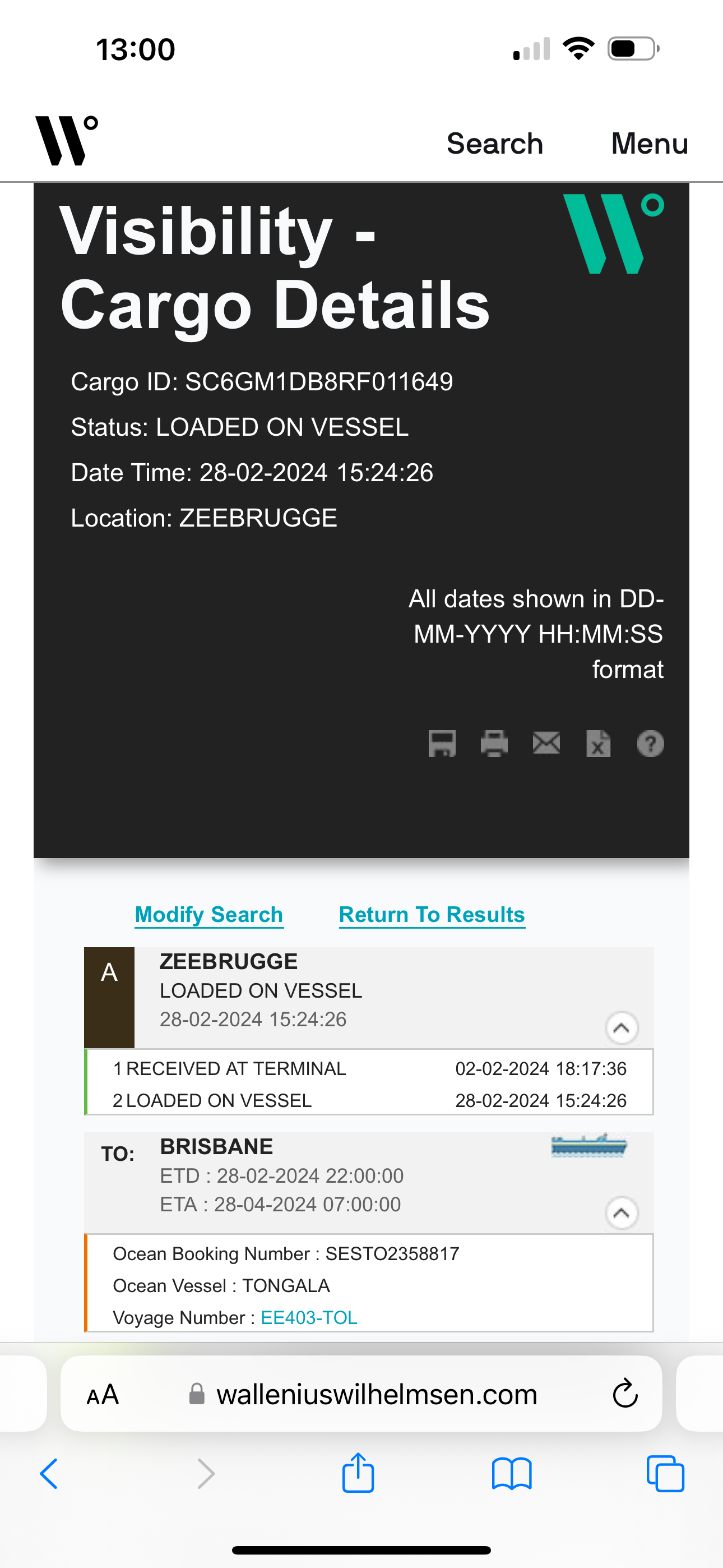The width and height of the screenshot is (723, 1568).
Task: Email cargo details via envelope icon
Action: pyautogui.click(x=546, y=743)
